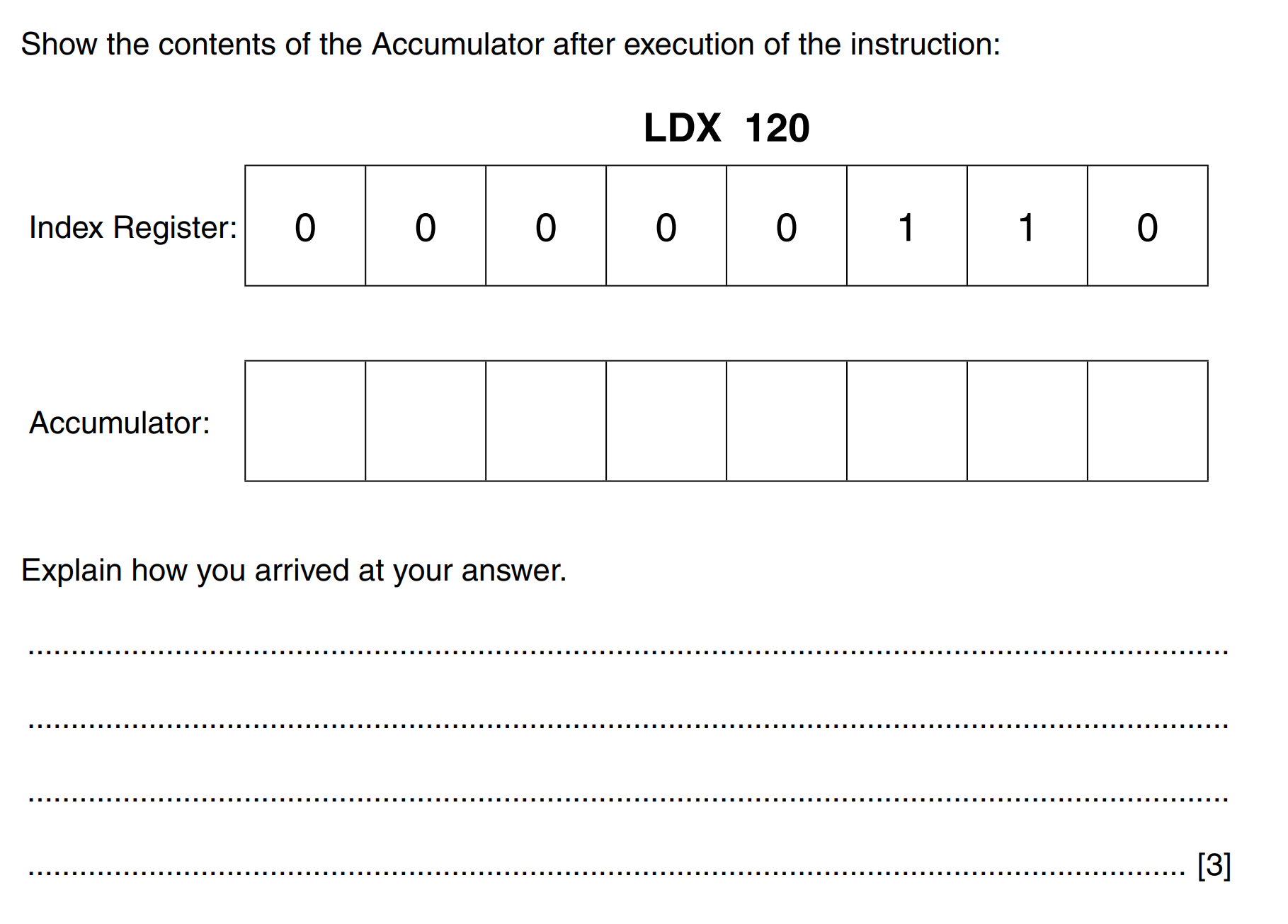Click the seventh Accumulator box from left
Viewport: 1288px width, 924px height.
coord(1027,421)
